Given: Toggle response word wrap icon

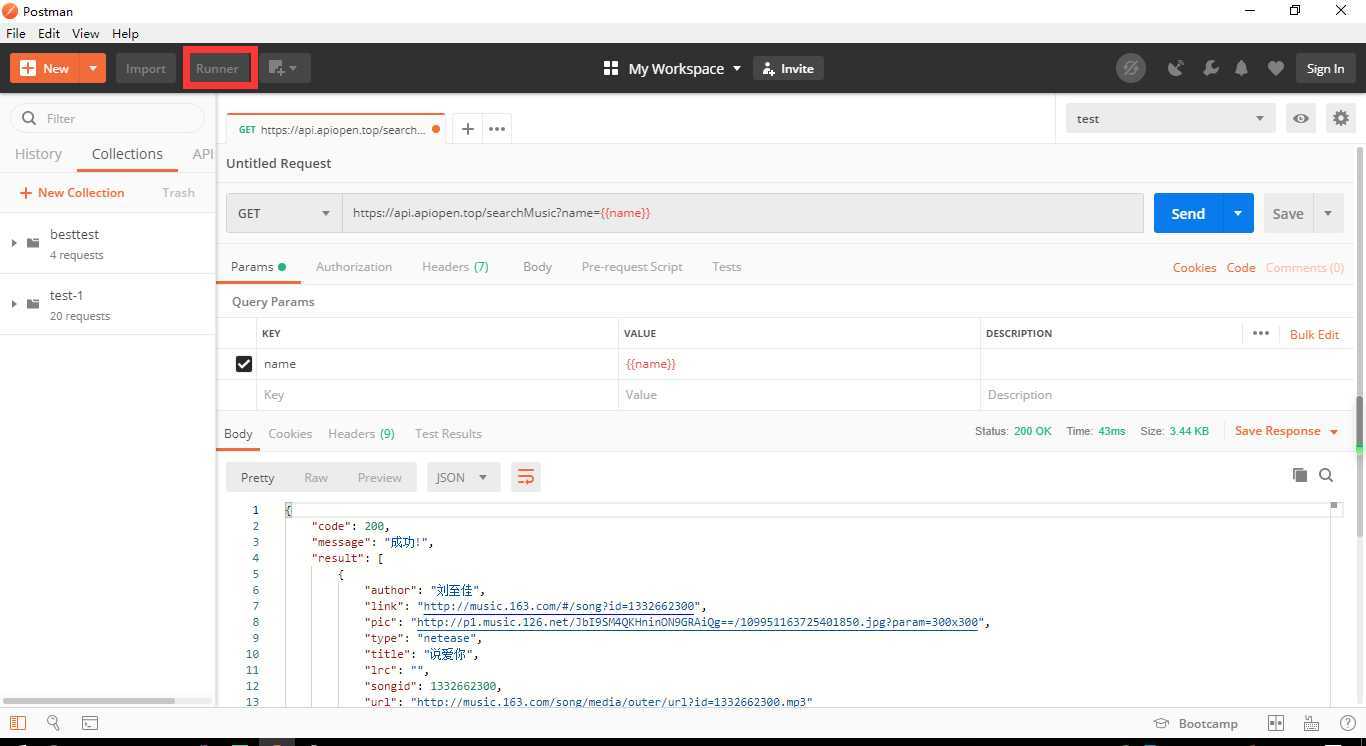Looking at the screenshot, I should click(525, 477).
